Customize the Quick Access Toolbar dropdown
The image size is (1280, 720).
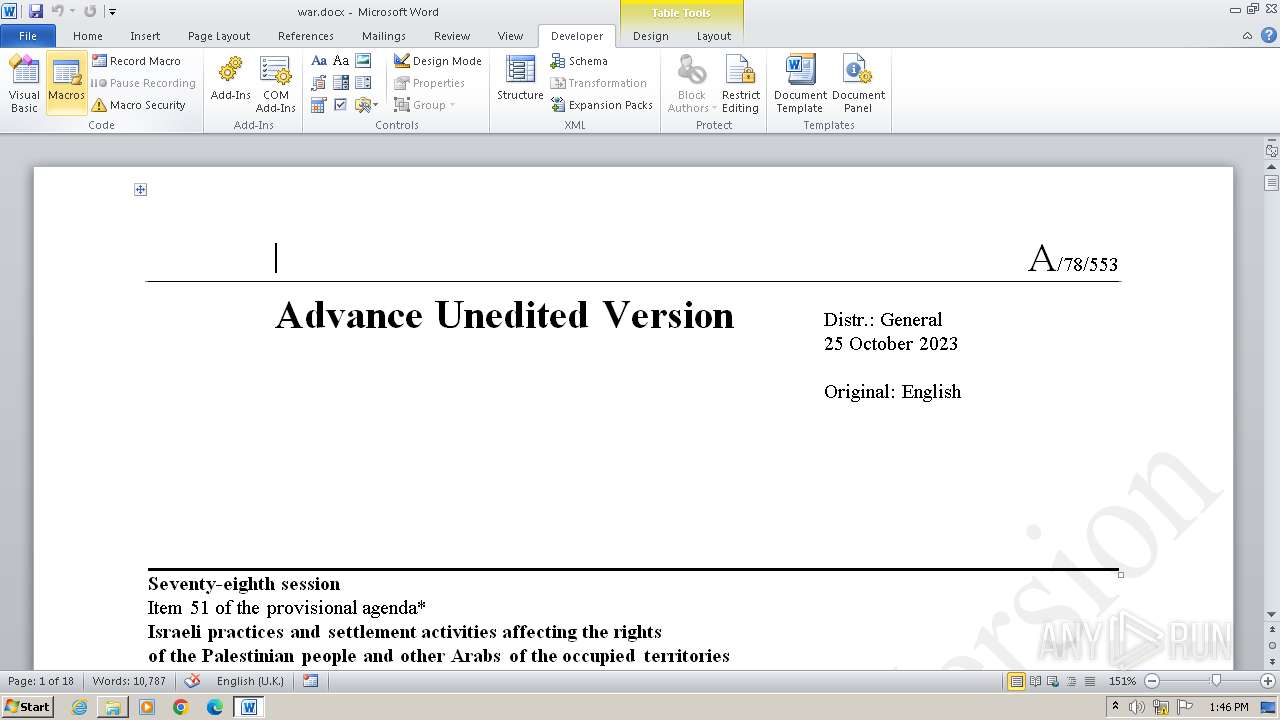click(x=112, y=12)
